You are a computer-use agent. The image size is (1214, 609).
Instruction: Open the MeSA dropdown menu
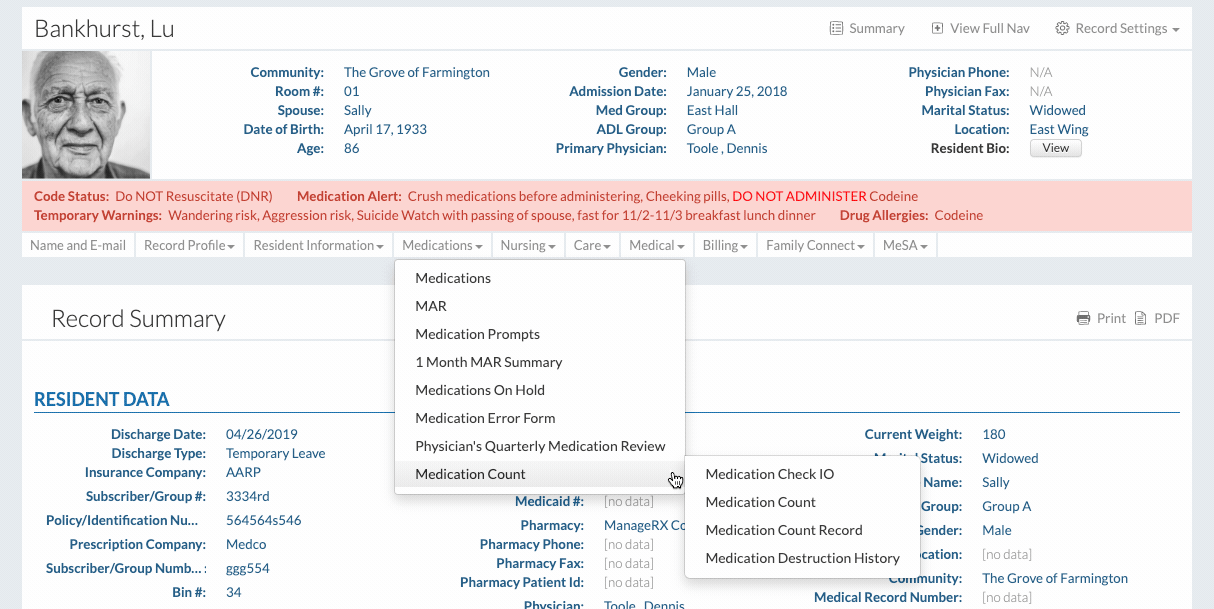pos(903,245)
